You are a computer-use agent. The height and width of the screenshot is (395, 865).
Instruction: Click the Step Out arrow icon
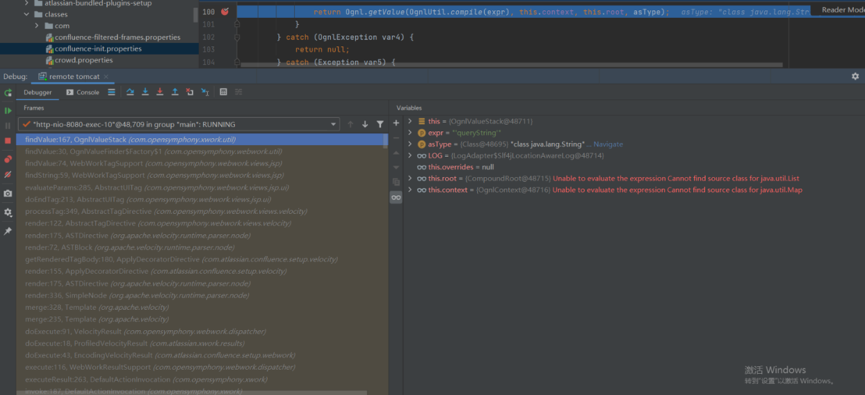(x=175, y=92)
